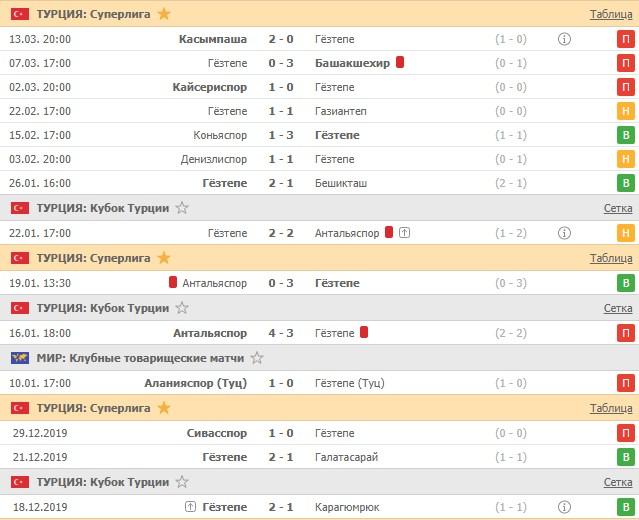This screenshot has width=639, height=520.
Task: Toggle star next to first Кубок Турции header
Action: click(181, 208)
